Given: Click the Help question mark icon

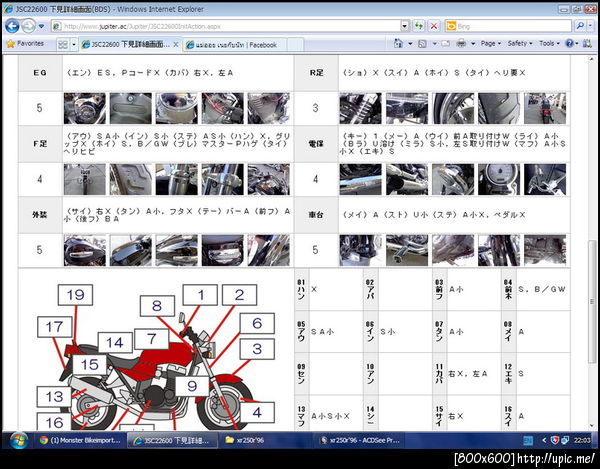Looking at the screenshot, I should click(569, 44).
